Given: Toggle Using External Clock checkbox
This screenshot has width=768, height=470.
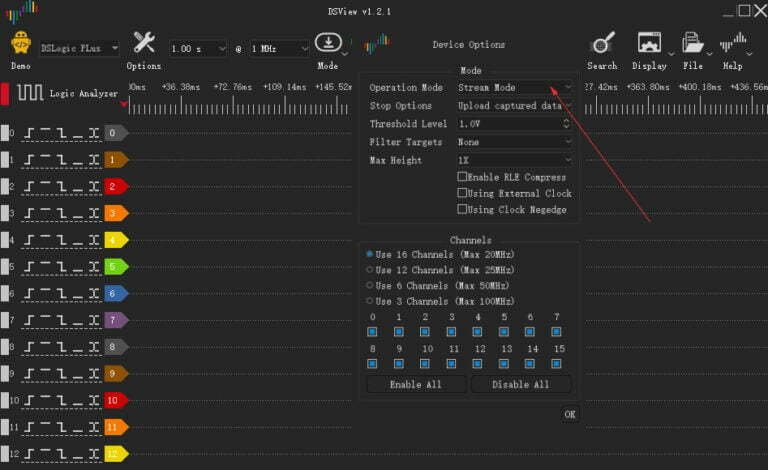Looking at the screenshot, I should [462, 193].
